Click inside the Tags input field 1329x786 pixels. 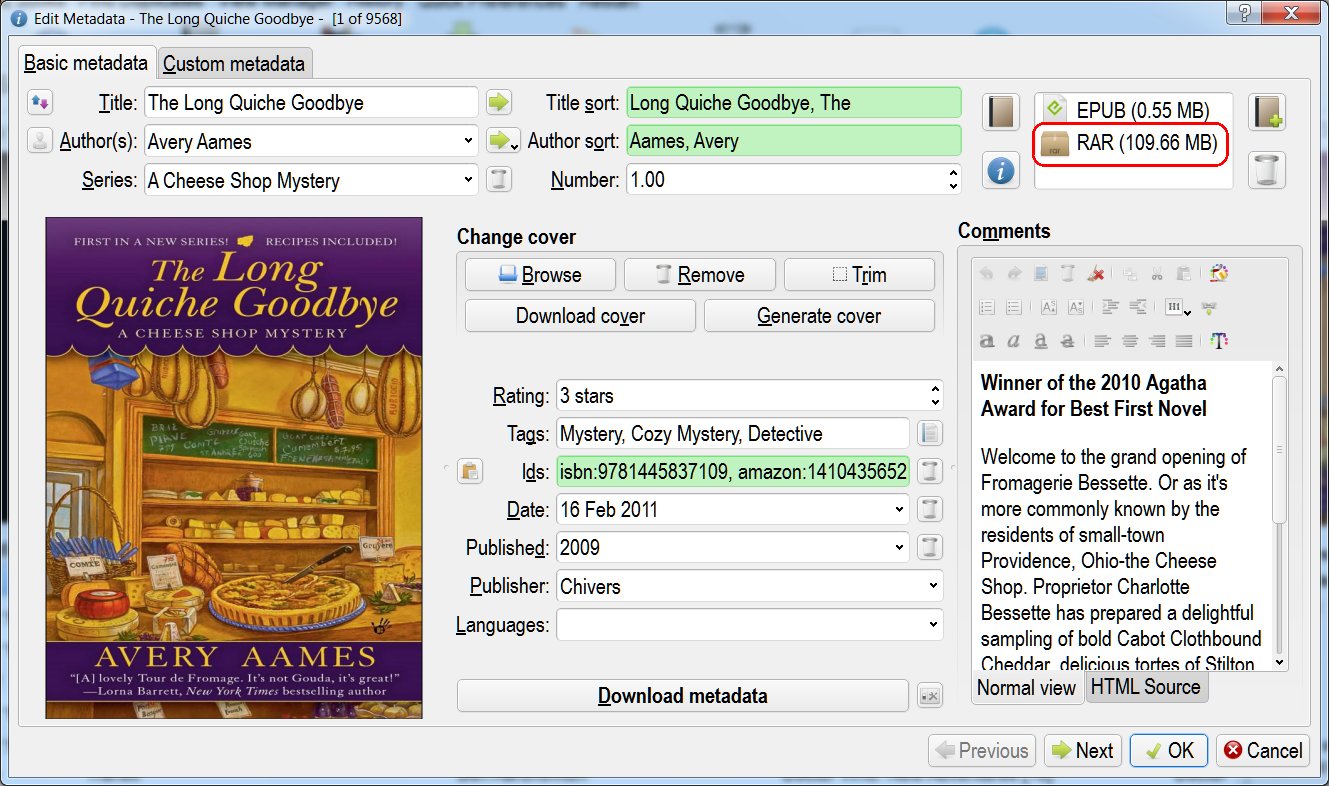tap(733, 433)
